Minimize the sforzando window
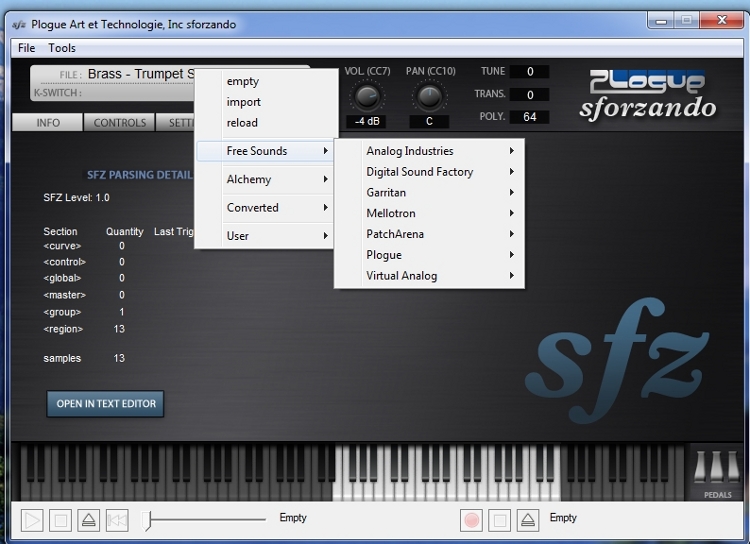Screen dimensions: 750x544 [x=661, y=20]
